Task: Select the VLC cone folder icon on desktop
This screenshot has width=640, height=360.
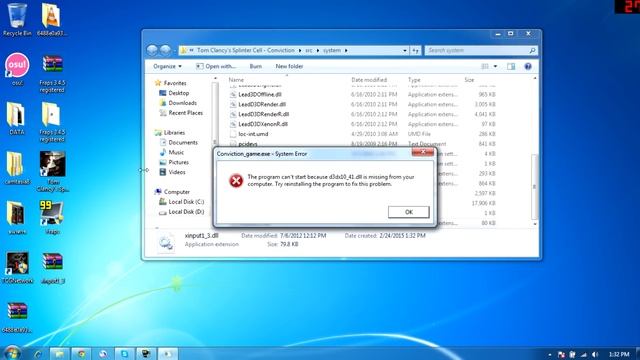Action: [52, 20]
